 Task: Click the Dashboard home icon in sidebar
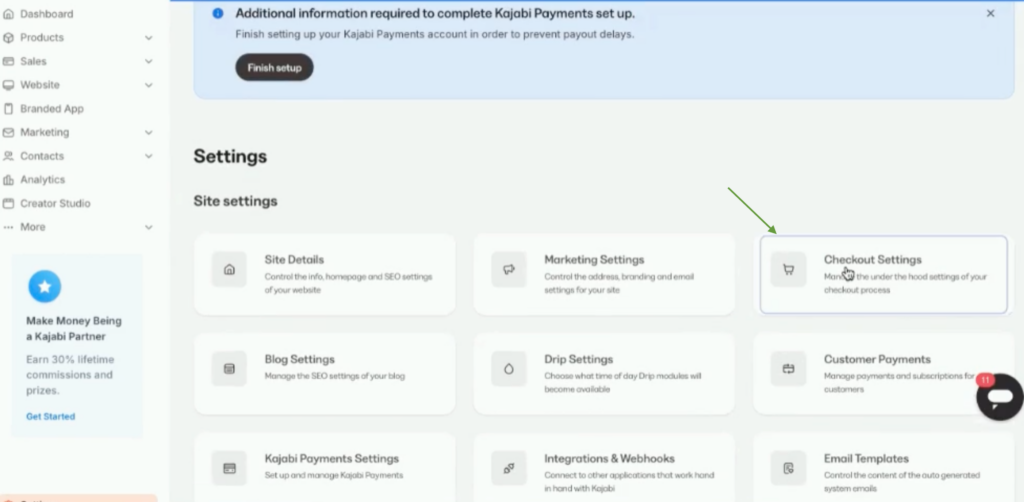pyautogui.click(x=8, y=14)
